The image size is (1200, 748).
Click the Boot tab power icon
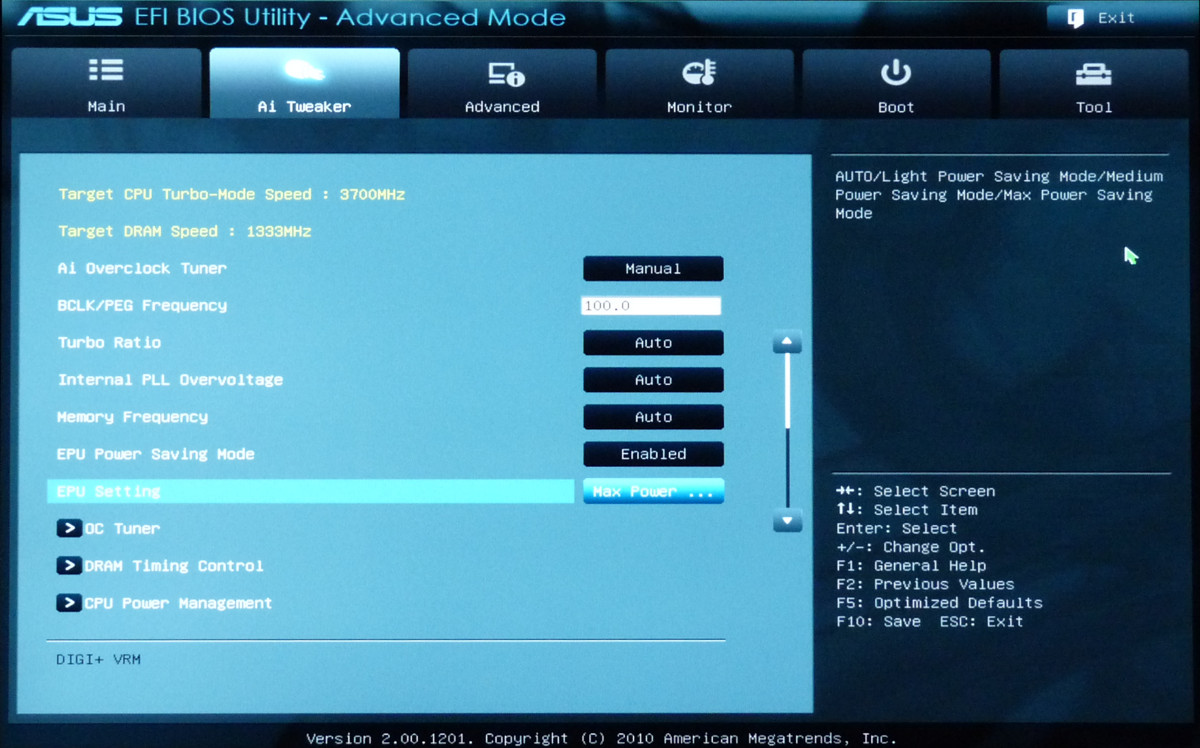895,71
